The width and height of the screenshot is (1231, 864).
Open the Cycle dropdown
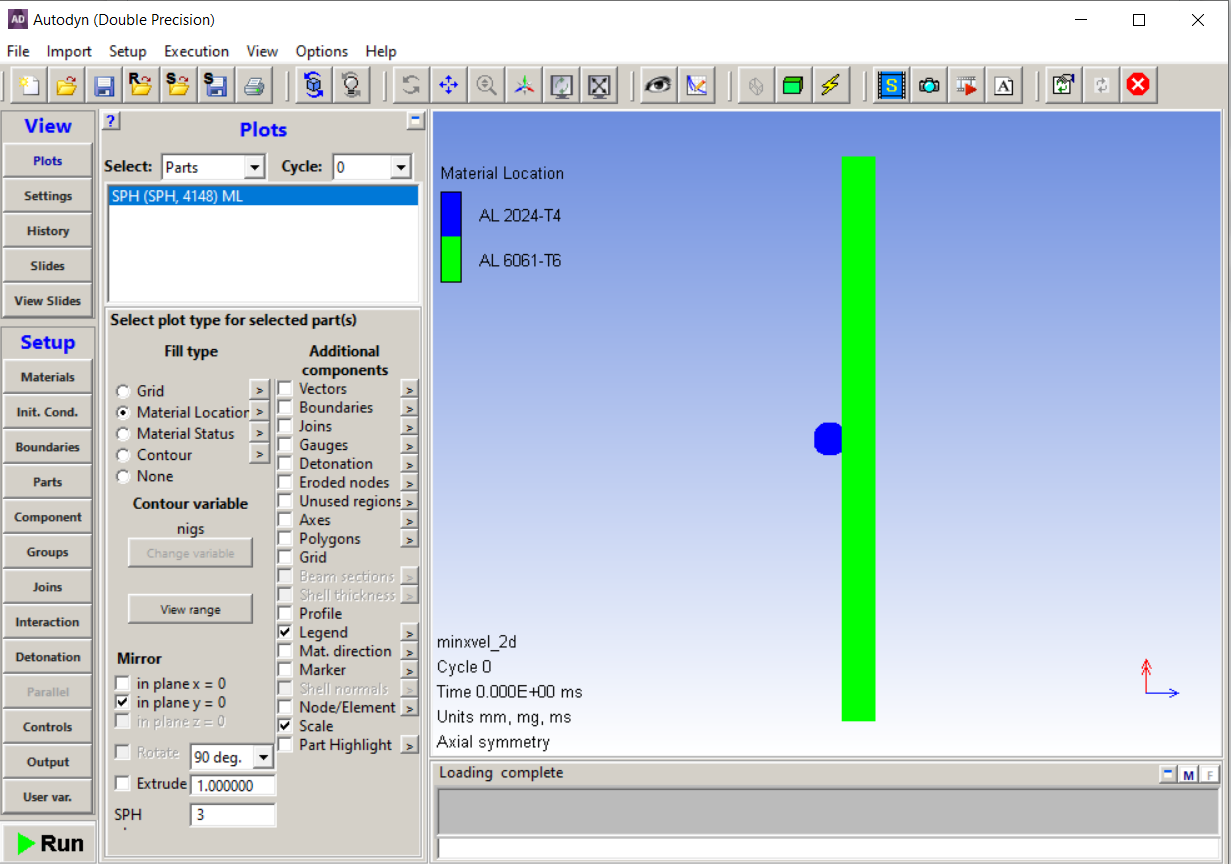pos(401,168)
